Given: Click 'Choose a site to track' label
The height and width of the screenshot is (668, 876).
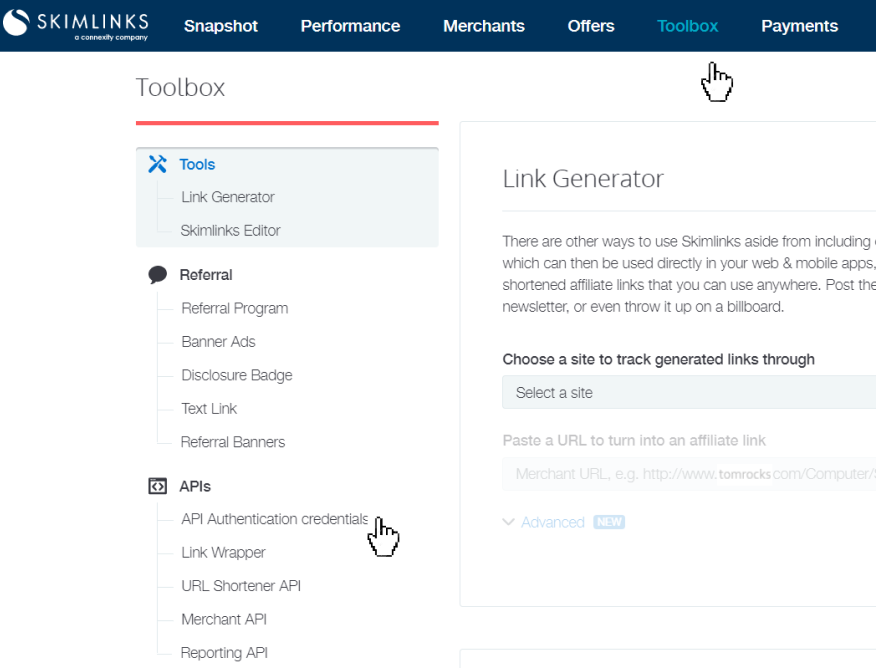Looking at the screenshot, I should click(658, 360).
